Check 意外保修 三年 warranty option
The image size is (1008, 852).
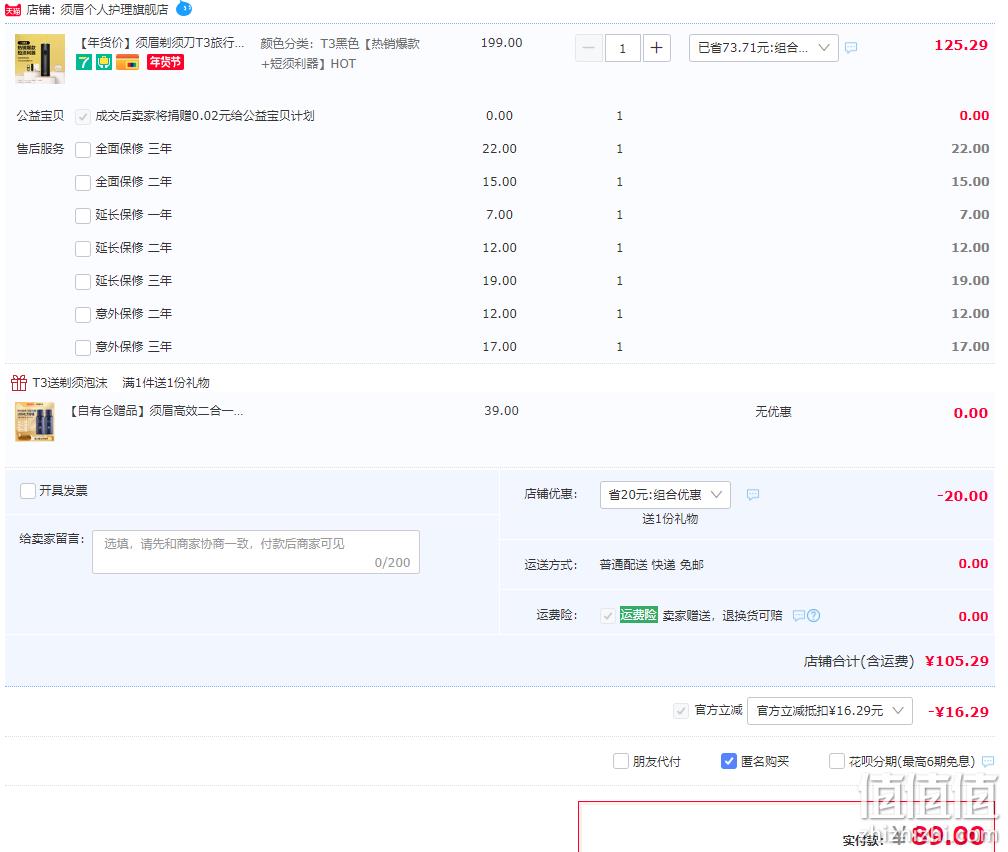(82, 348)
